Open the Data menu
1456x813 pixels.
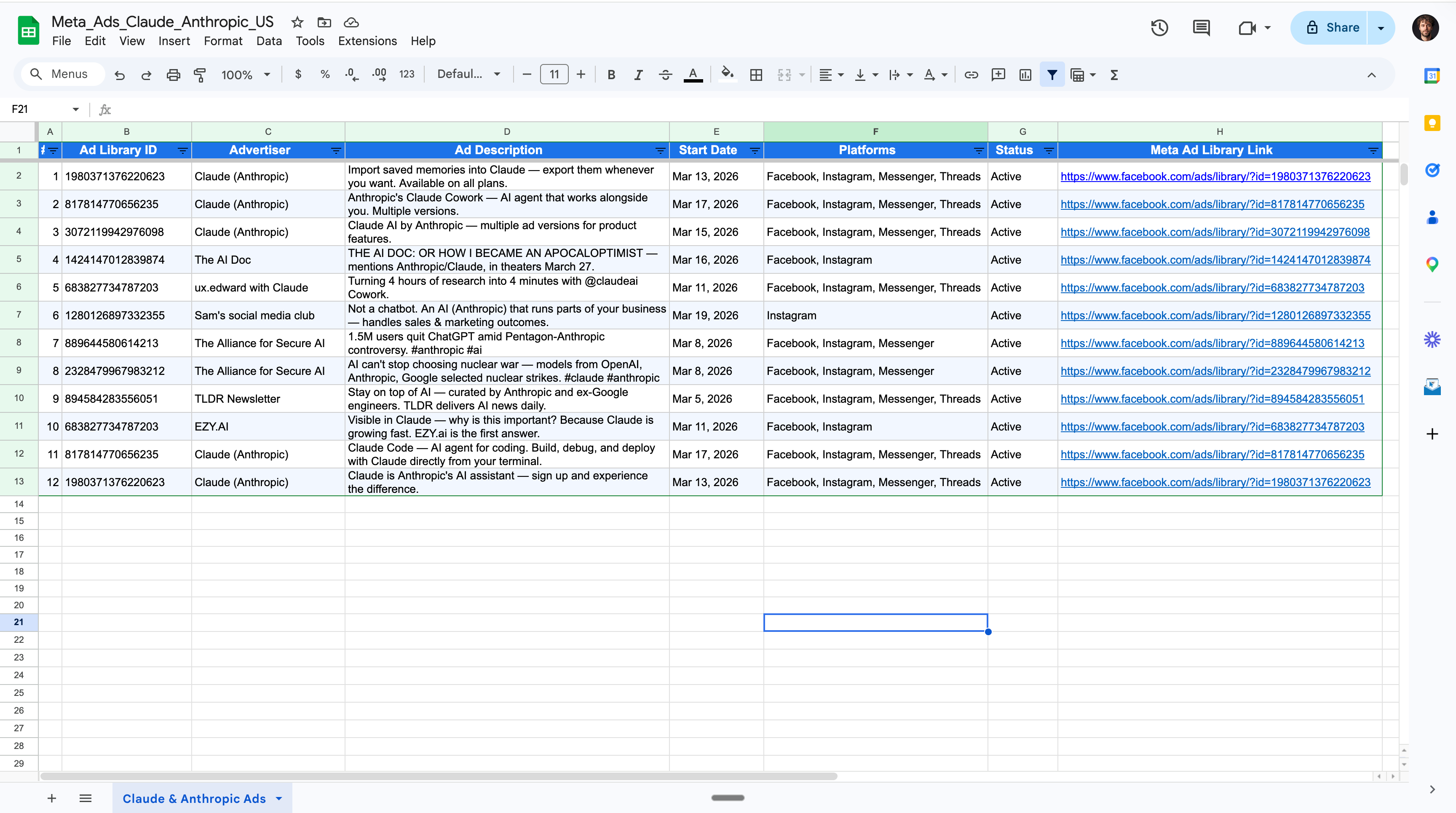(268, 41)
